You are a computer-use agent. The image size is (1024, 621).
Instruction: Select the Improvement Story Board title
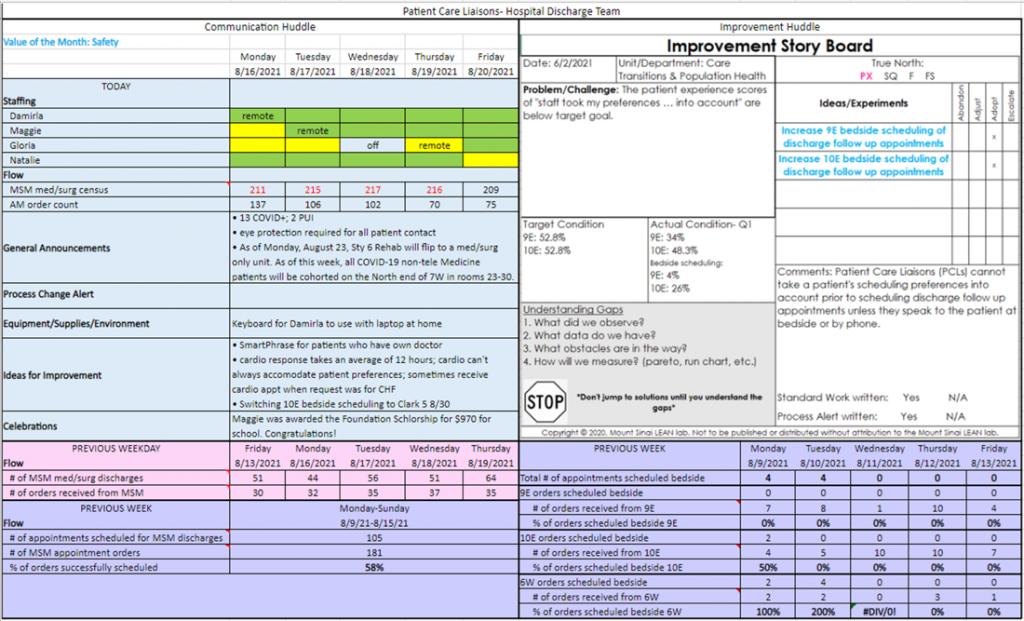click(769, 46)
